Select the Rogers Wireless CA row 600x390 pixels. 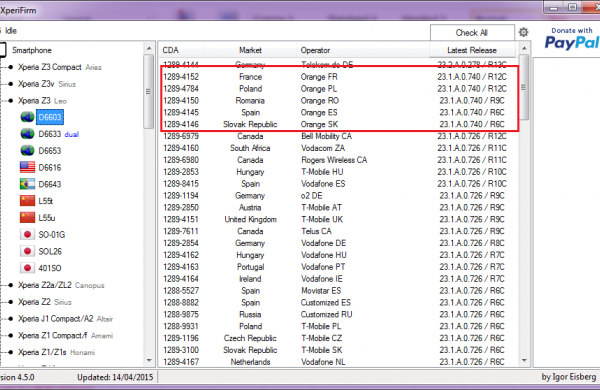click(x=339, y=160)
